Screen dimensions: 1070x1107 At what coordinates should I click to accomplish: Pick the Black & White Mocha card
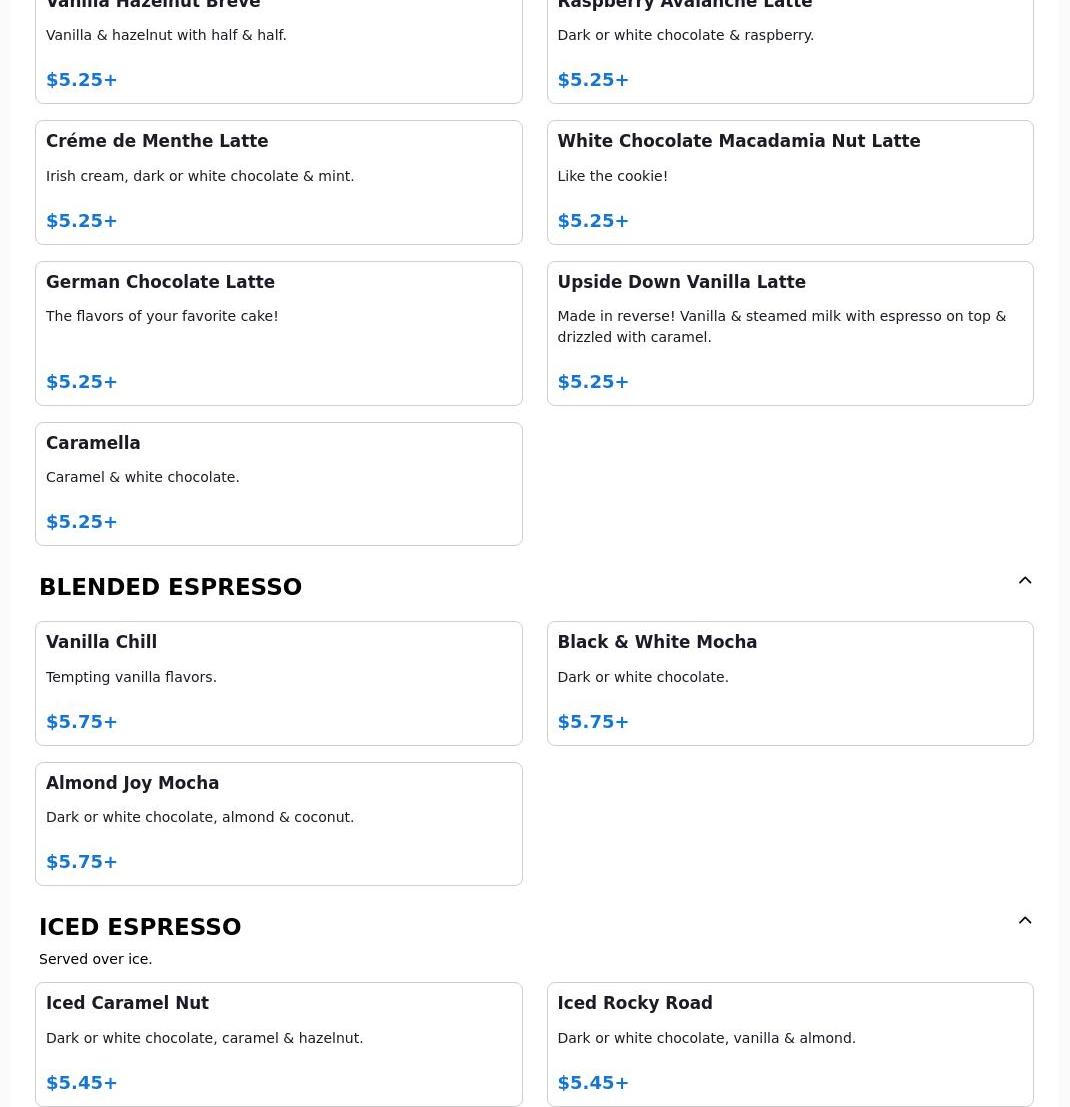point(789,683)
